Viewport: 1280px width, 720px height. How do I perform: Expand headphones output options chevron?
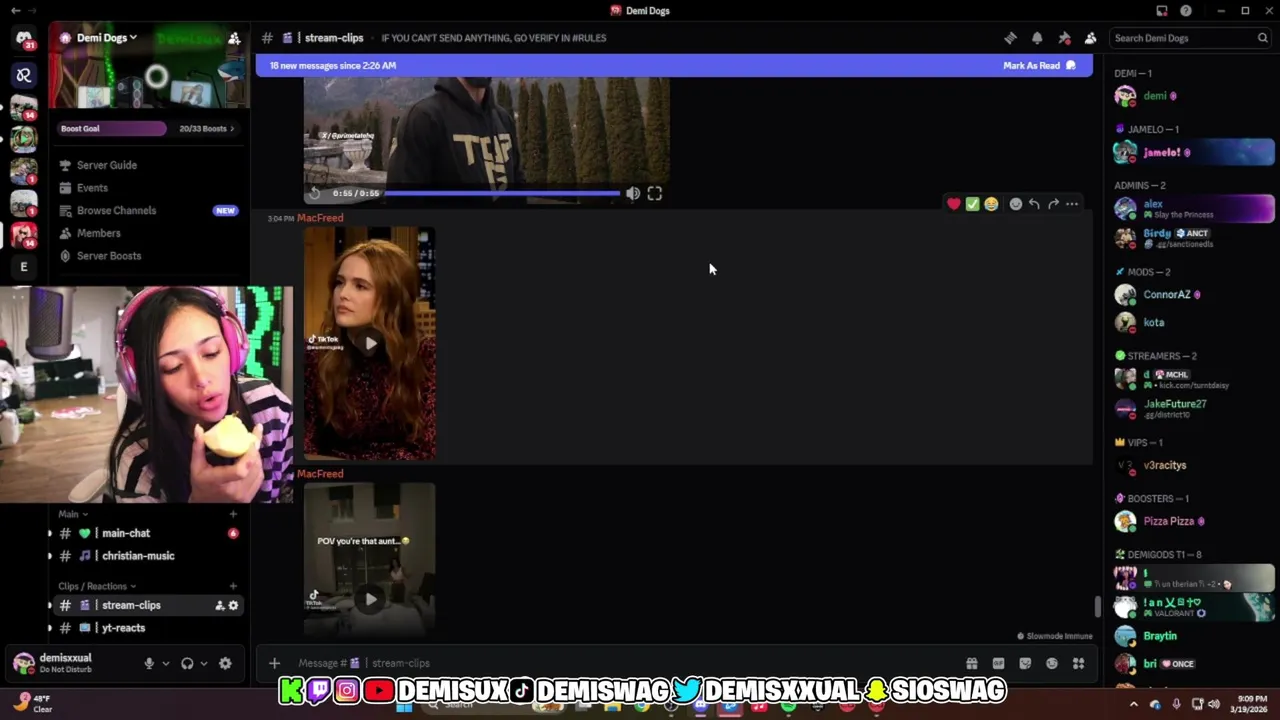[x=204, y=663]
